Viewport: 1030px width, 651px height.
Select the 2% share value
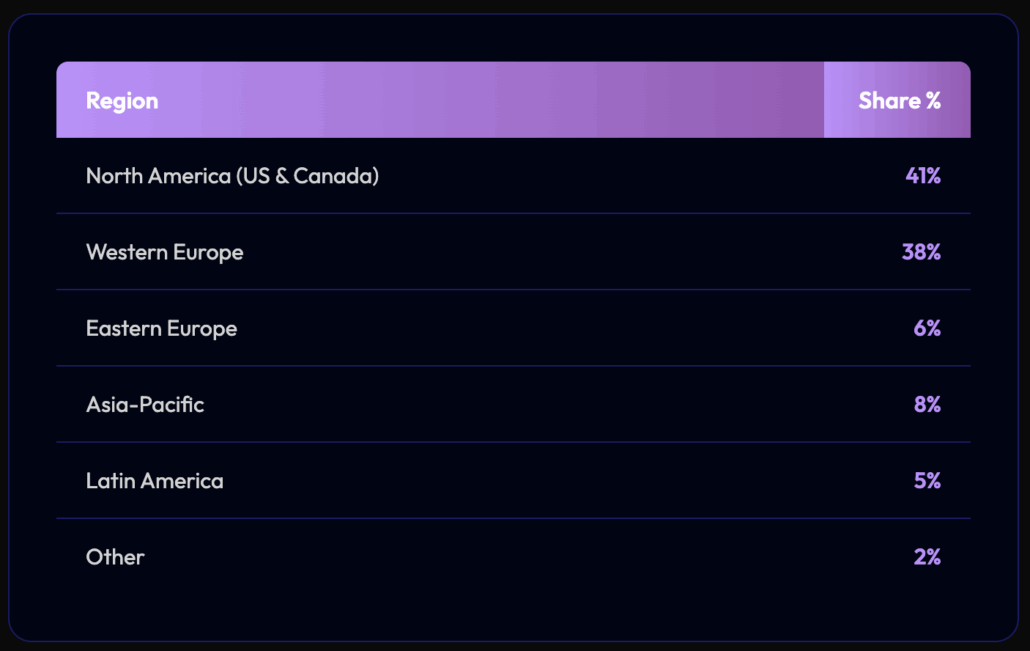[x=927, y=557]
